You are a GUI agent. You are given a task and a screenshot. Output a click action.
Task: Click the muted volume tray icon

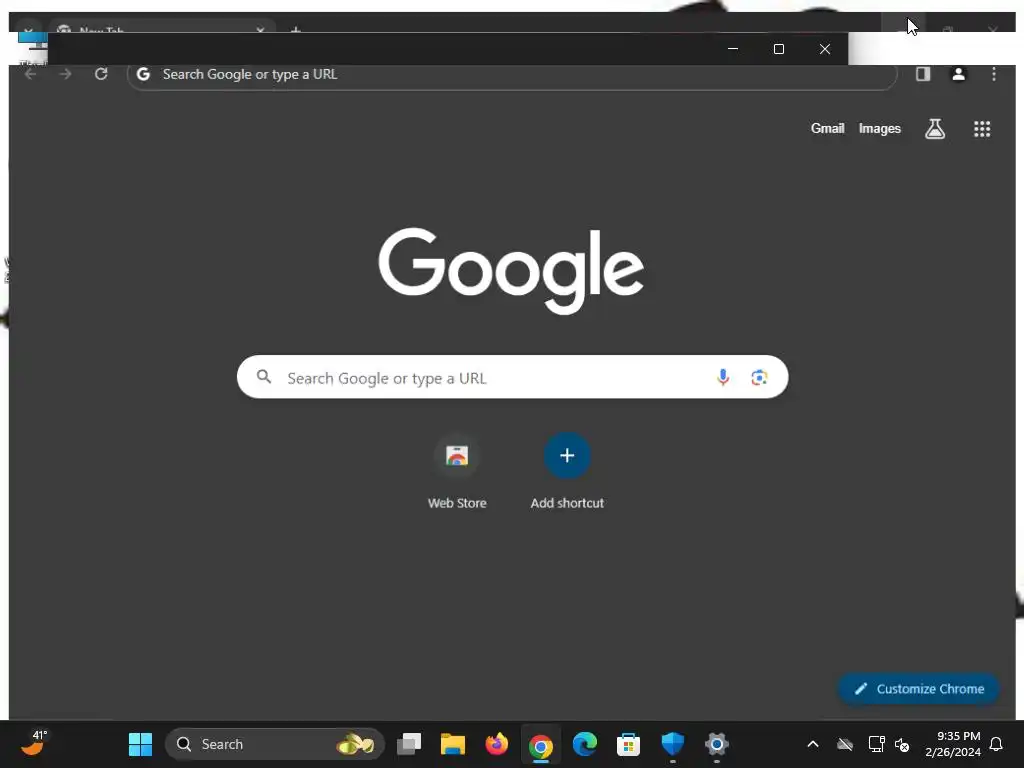[902, 744]
